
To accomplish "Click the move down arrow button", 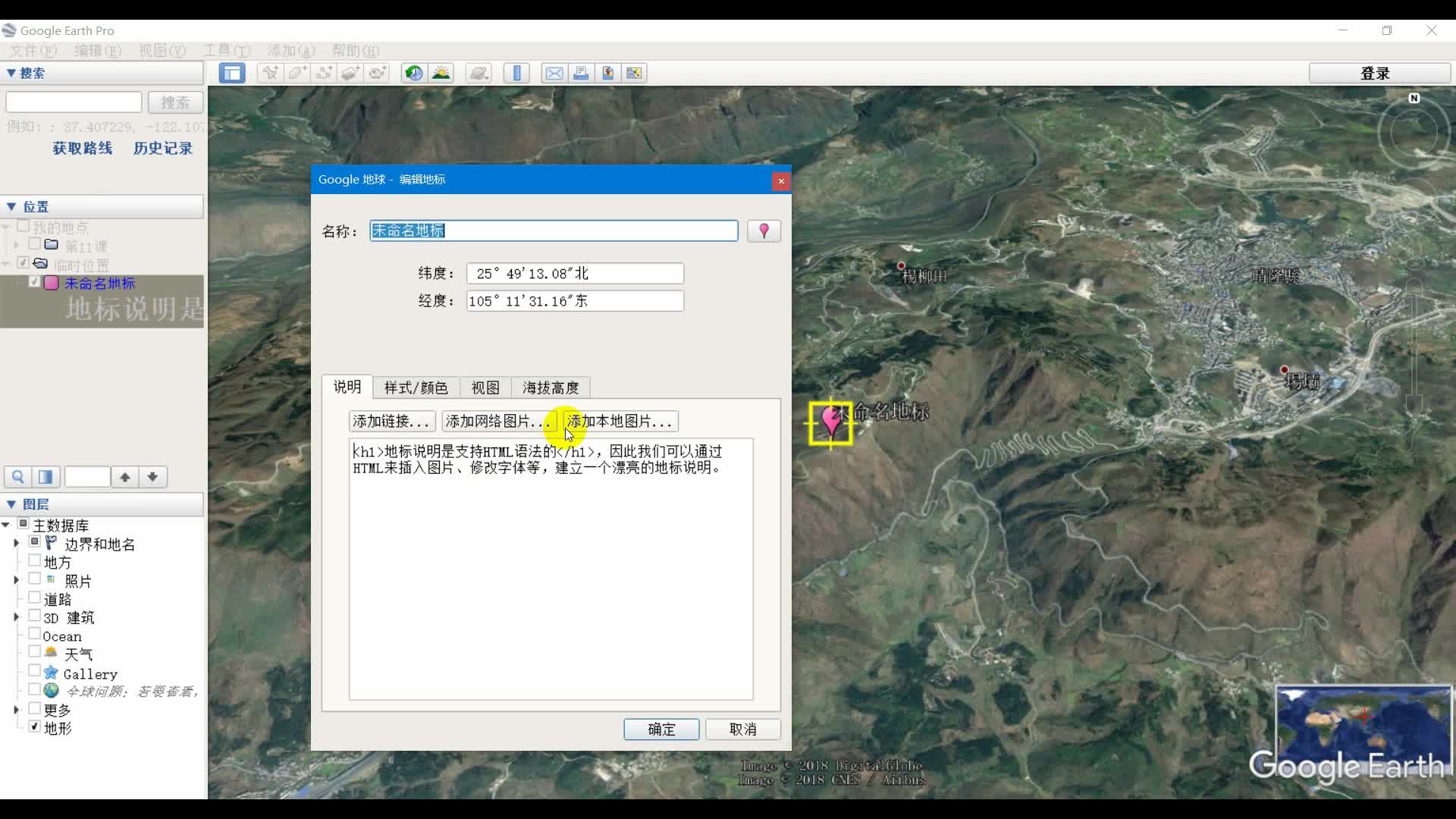I will point(152,477).
